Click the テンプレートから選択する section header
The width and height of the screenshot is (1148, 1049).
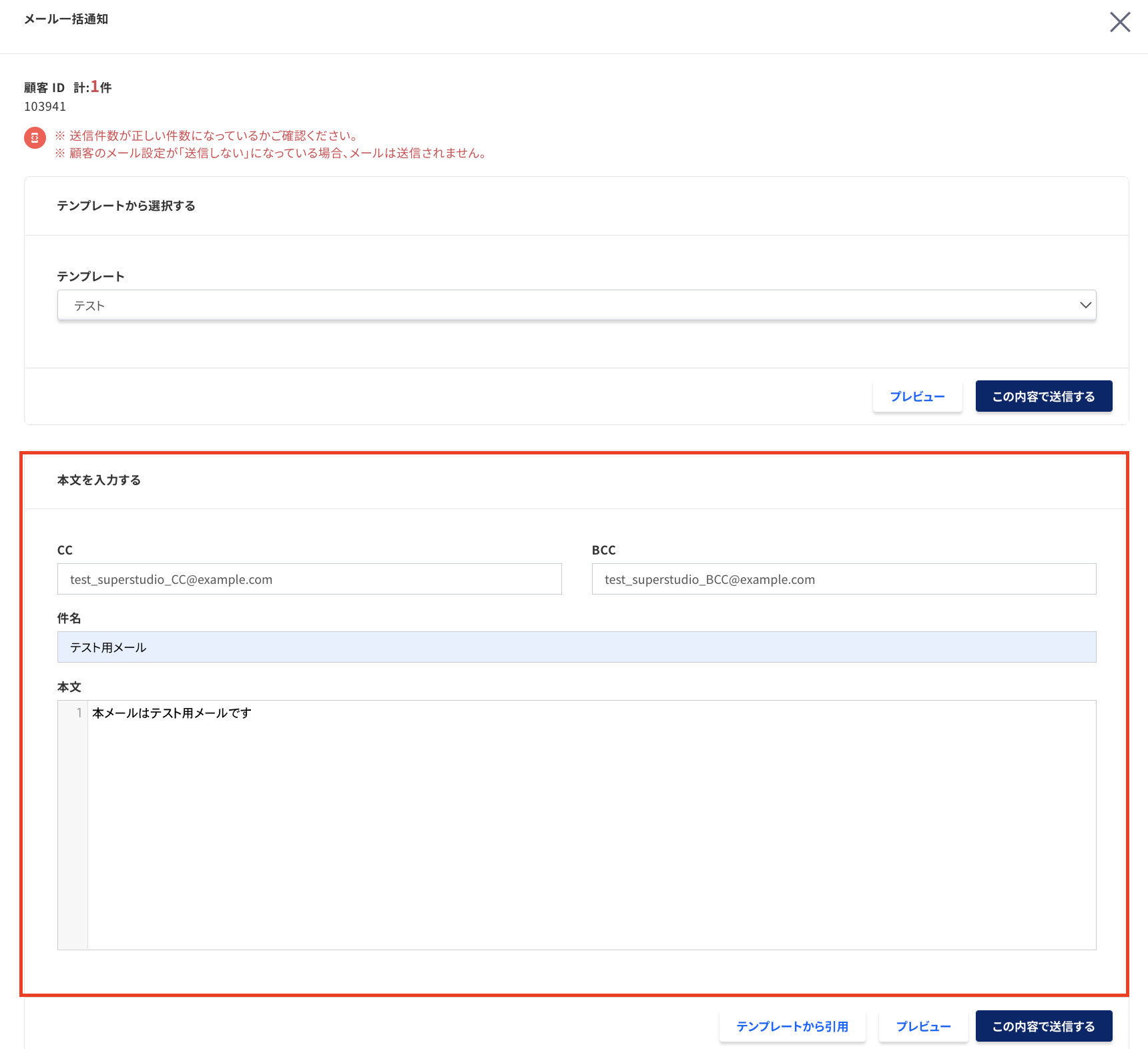point(126,206)
